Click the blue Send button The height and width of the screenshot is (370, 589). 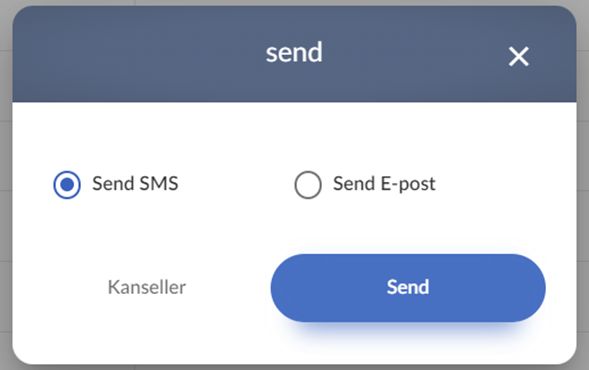408,288
